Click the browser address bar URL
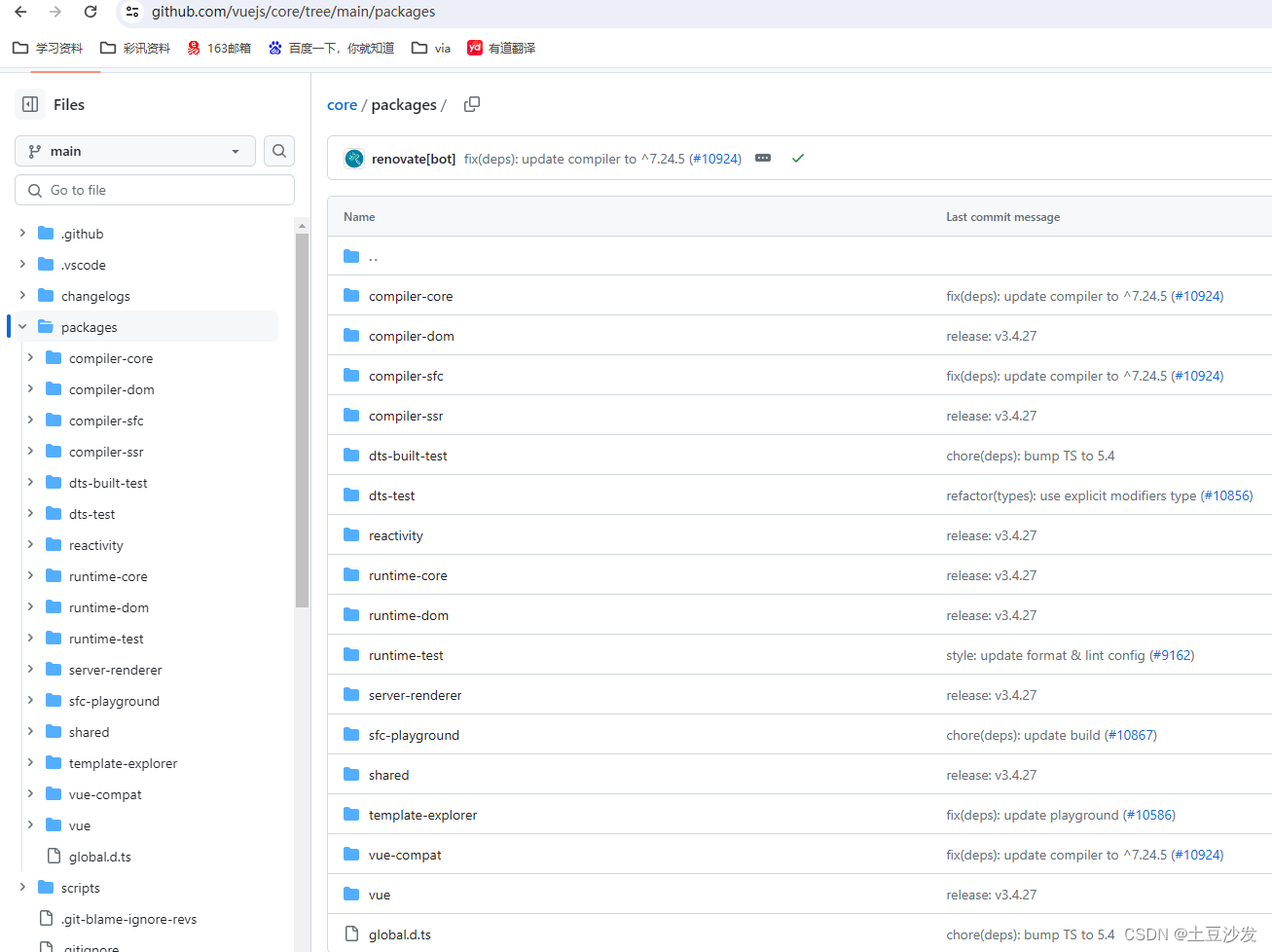This screenshot has width=1272, height=952. click(293, 12)
